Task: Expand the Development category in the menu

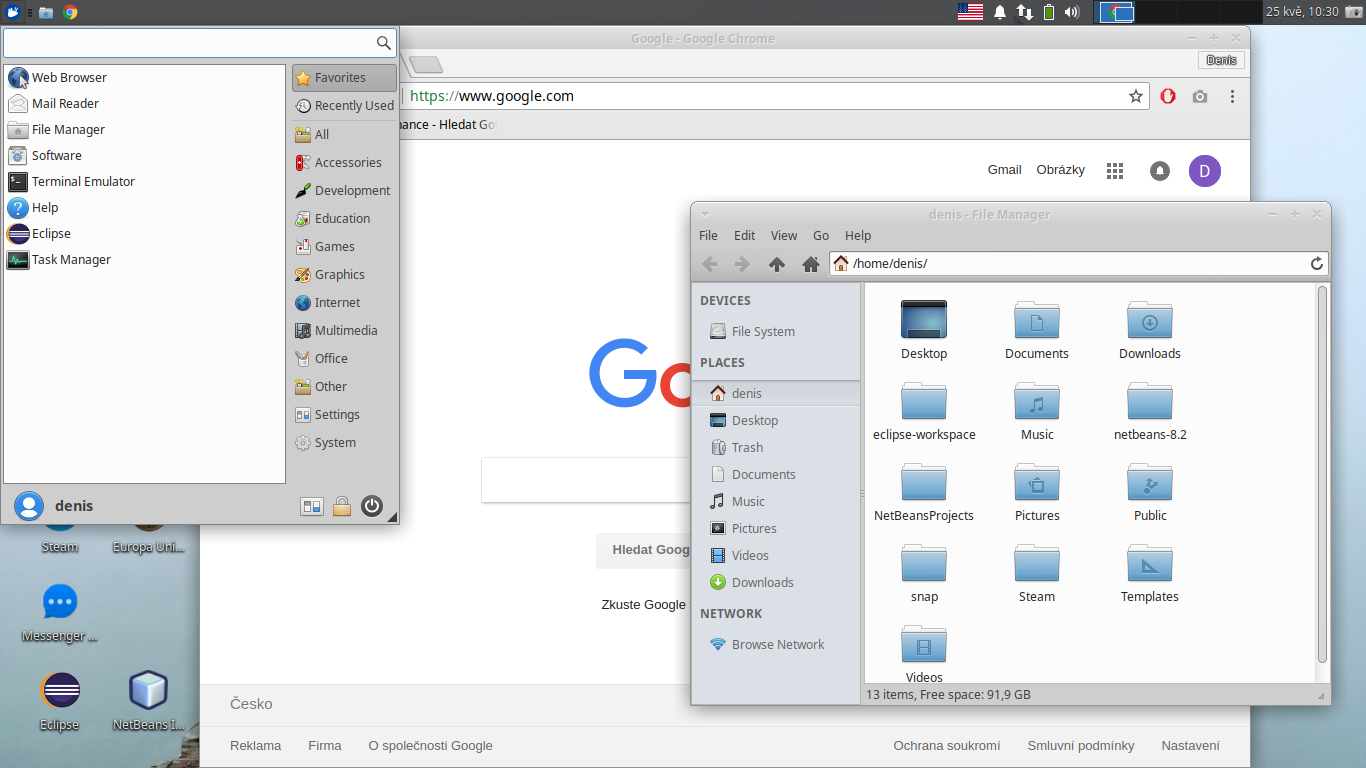Action: pyautogui.click(x=352, y=190)
